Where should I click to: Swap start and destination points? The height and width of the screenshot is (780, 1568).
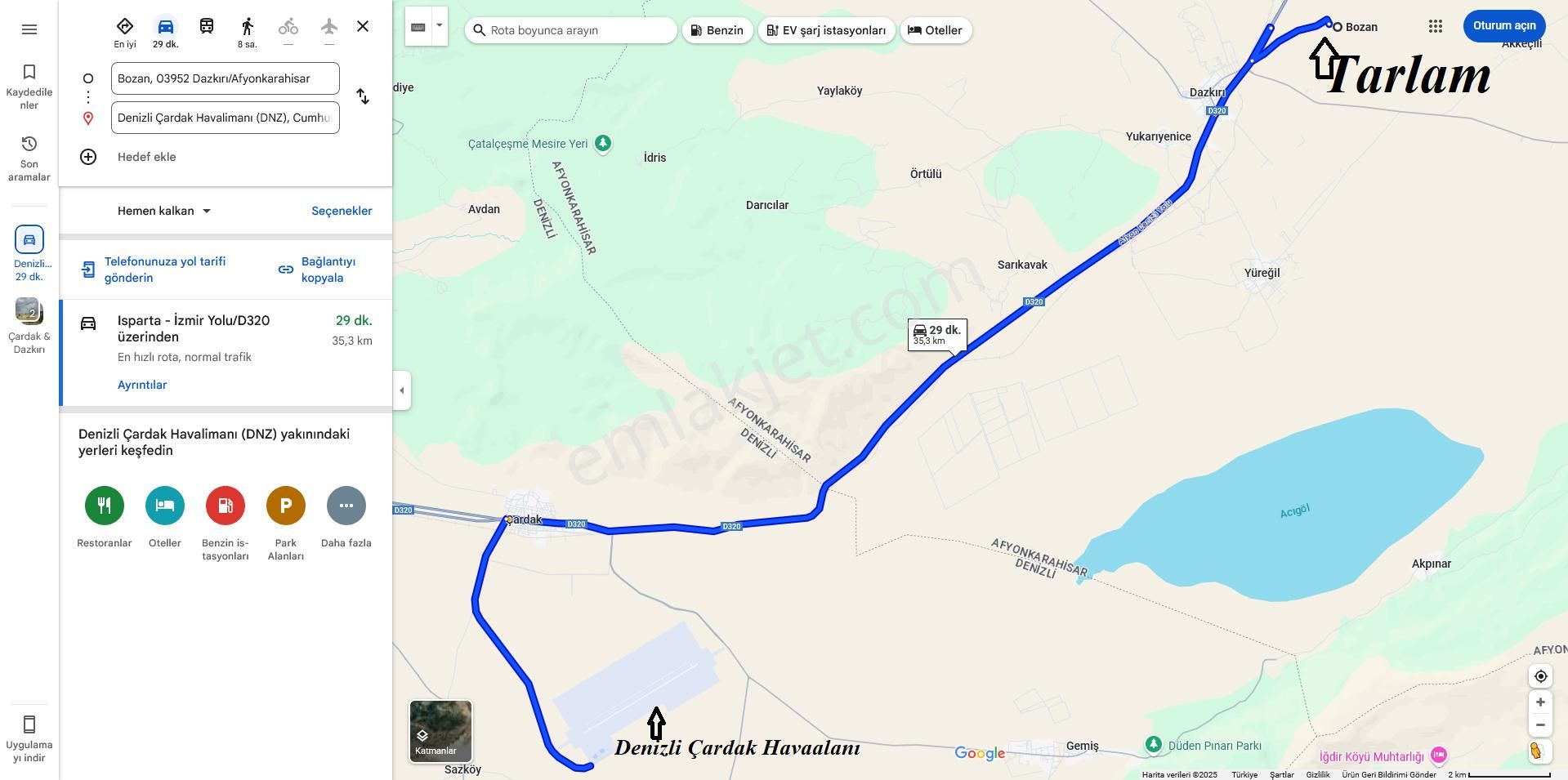pyautogui.click(x=363, y=96)
